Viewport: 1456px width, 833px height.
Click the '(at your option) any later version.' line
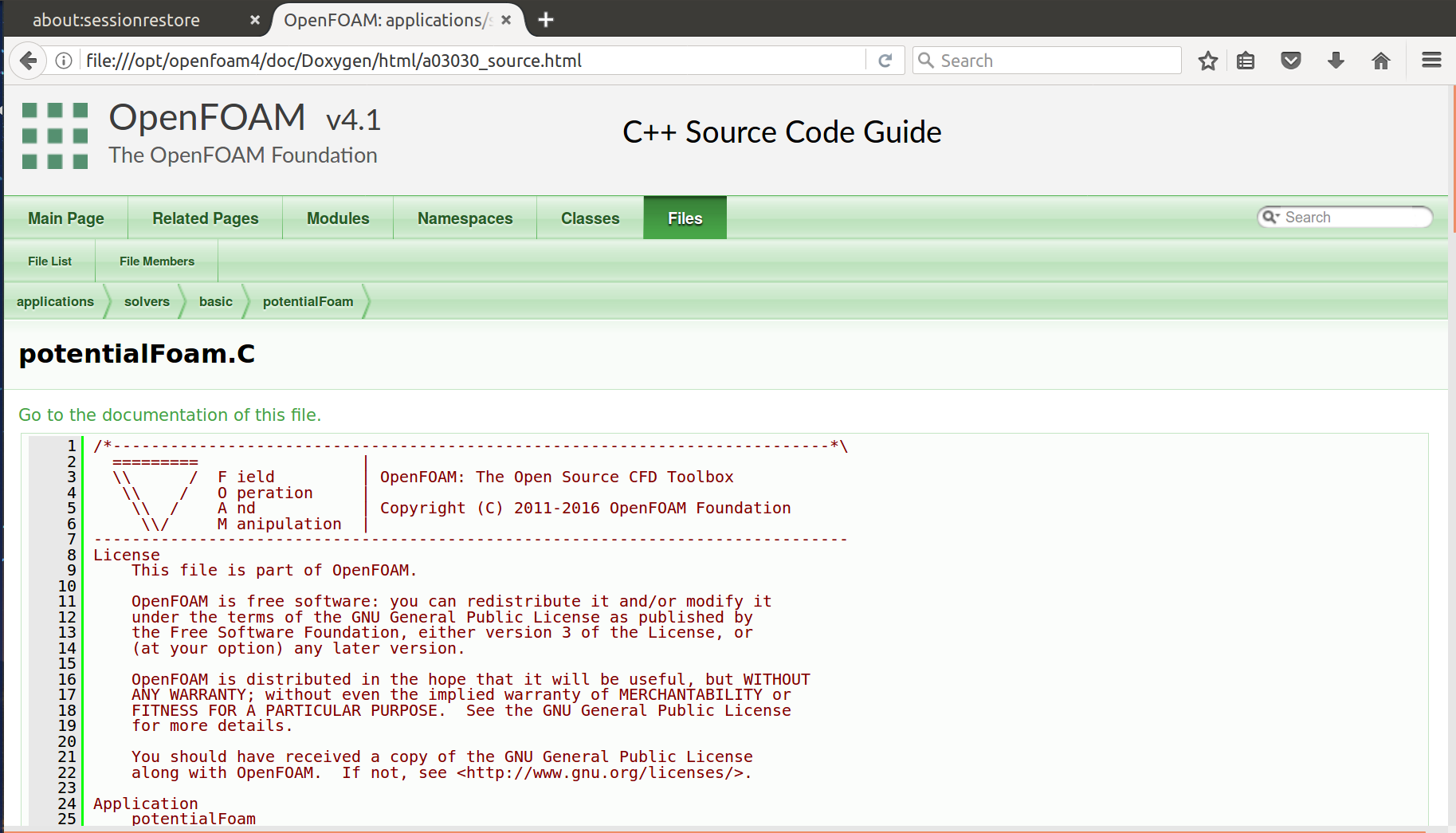298,649
